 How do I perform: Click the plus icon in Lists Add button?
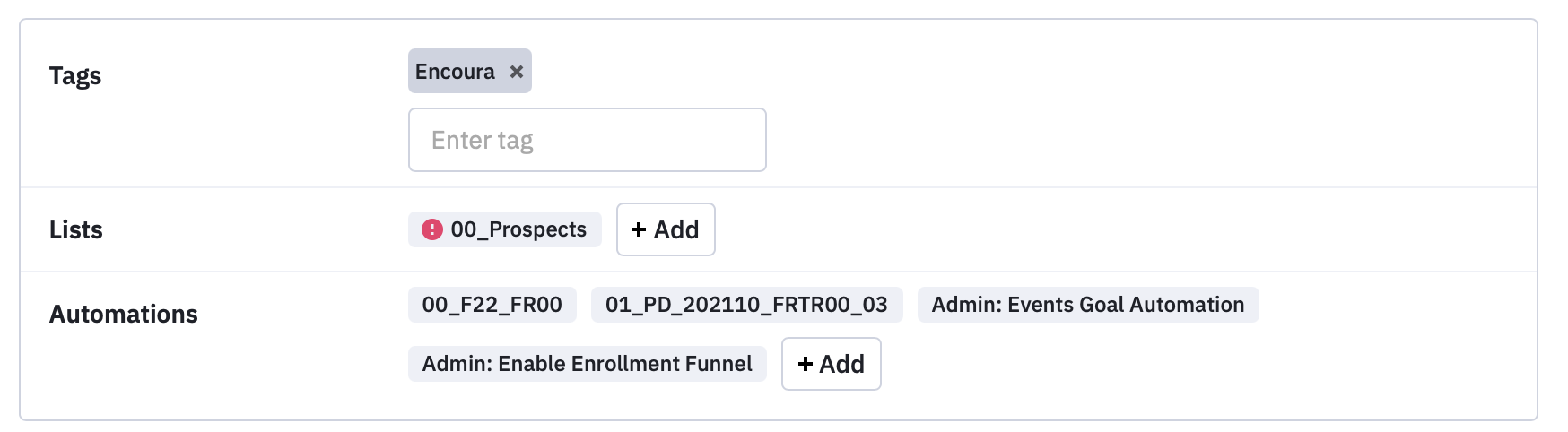pyautogui.click(x=639, y=229)
